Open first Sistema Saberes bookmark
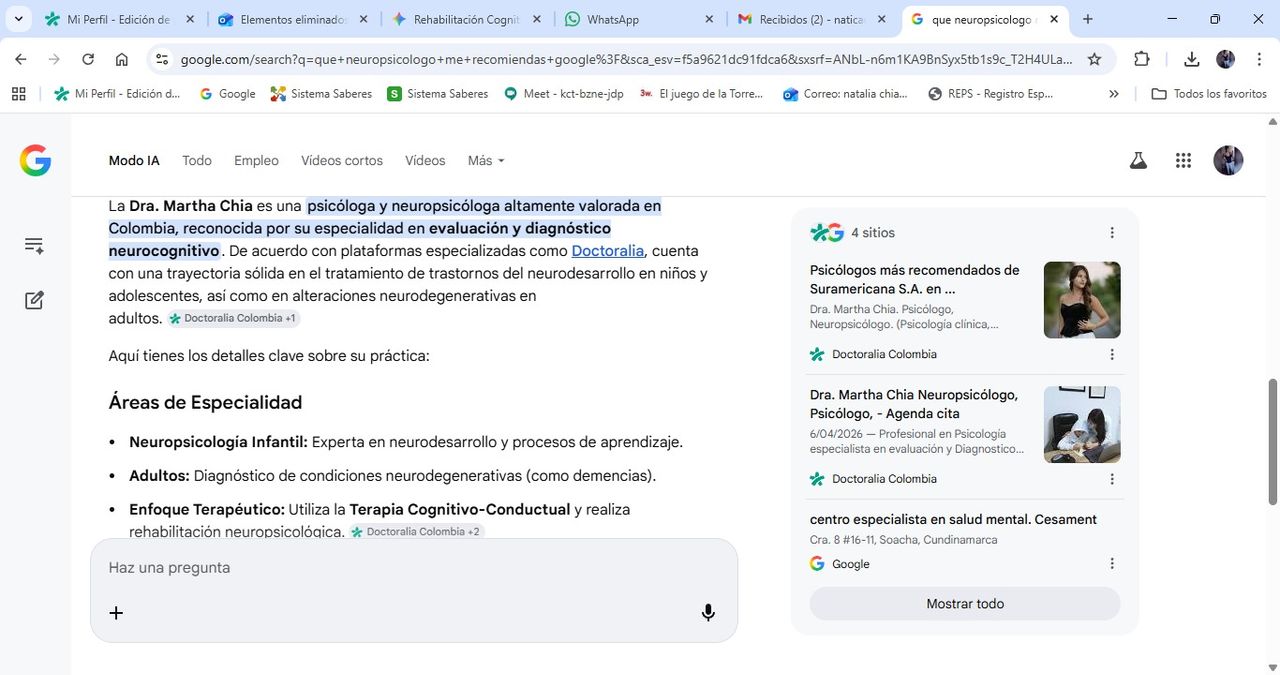Screen dimensions: 1280x675 tap(321, 94)
